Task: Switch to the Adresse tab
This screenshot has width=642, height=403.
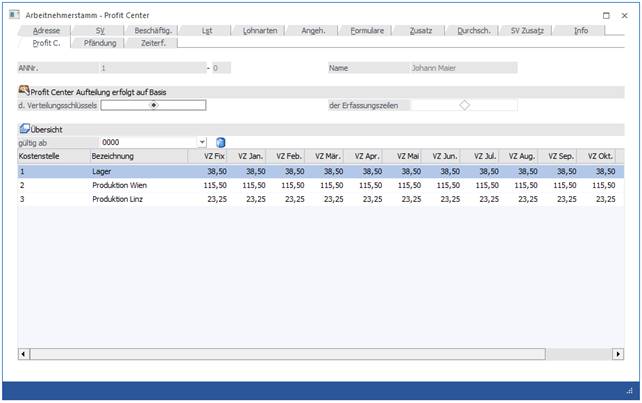Action: coord(46,31)
